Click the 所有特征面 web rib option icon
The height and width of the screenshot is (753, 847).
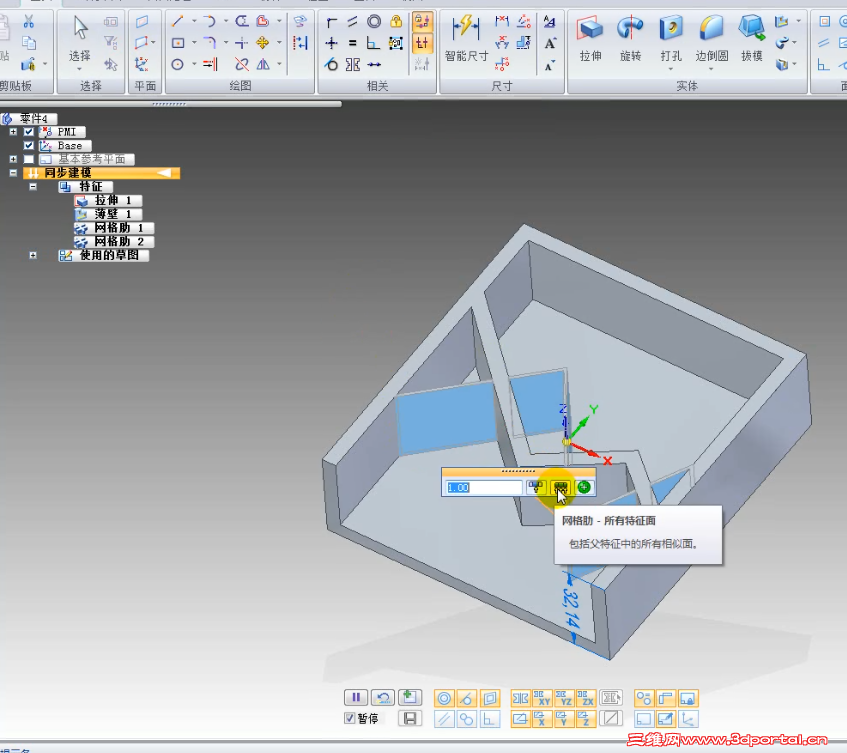pyautogui.click(x=560, y=487)
